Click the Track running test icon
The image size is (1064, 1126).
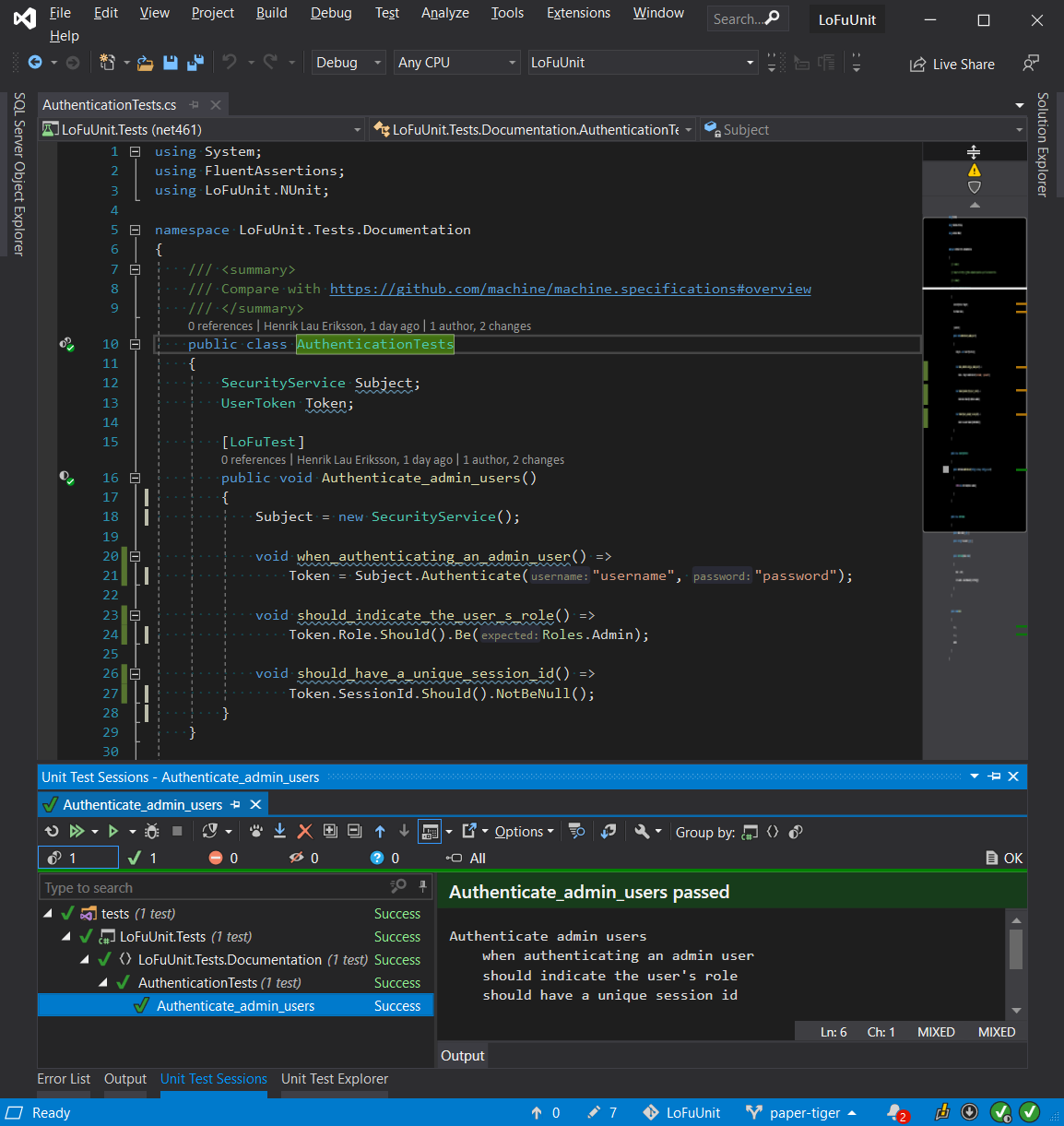[x=576, y=831]
